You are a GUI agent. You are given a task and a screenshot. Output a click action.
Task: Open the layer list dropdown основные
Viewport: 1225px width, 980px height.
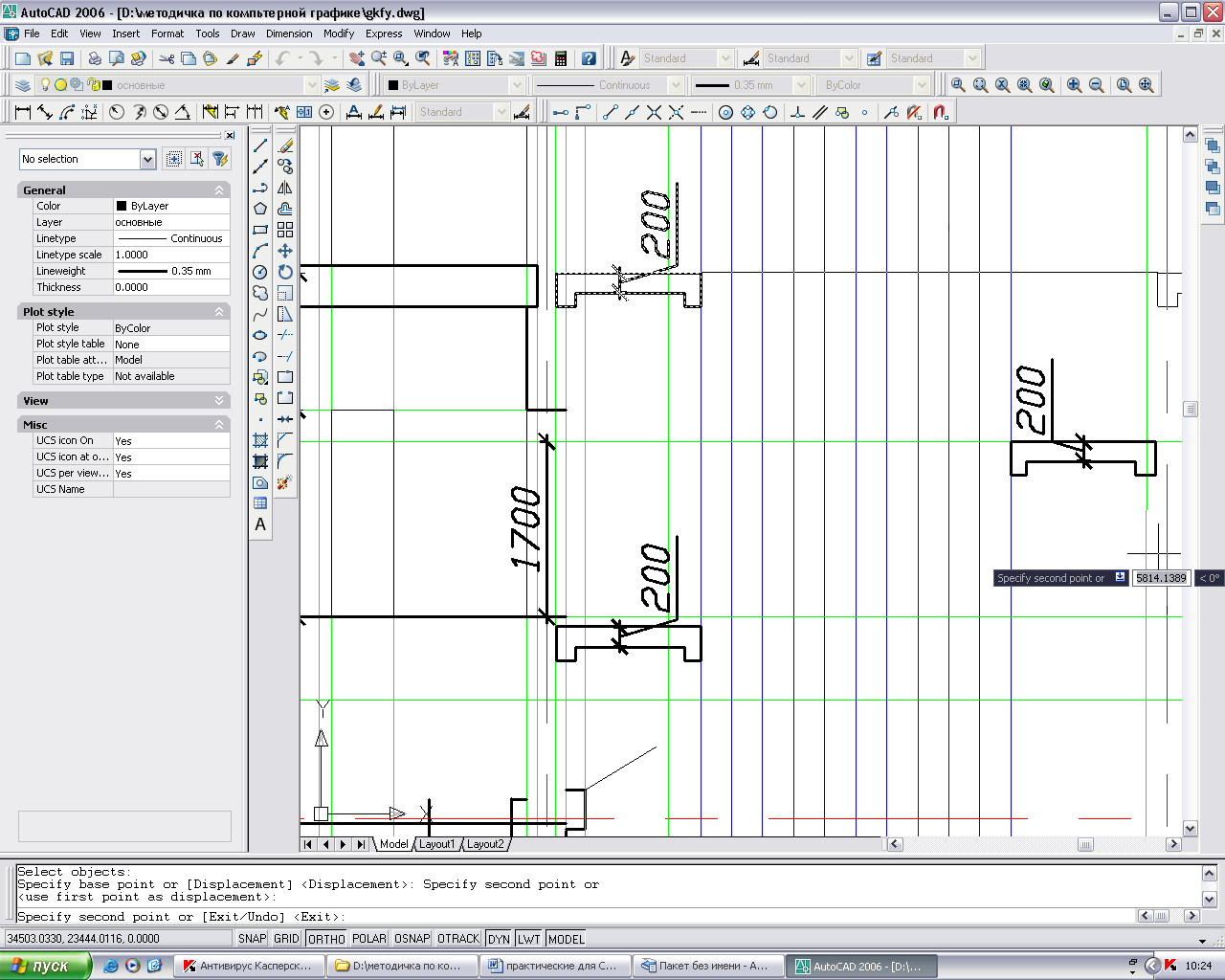coord(311,85)
